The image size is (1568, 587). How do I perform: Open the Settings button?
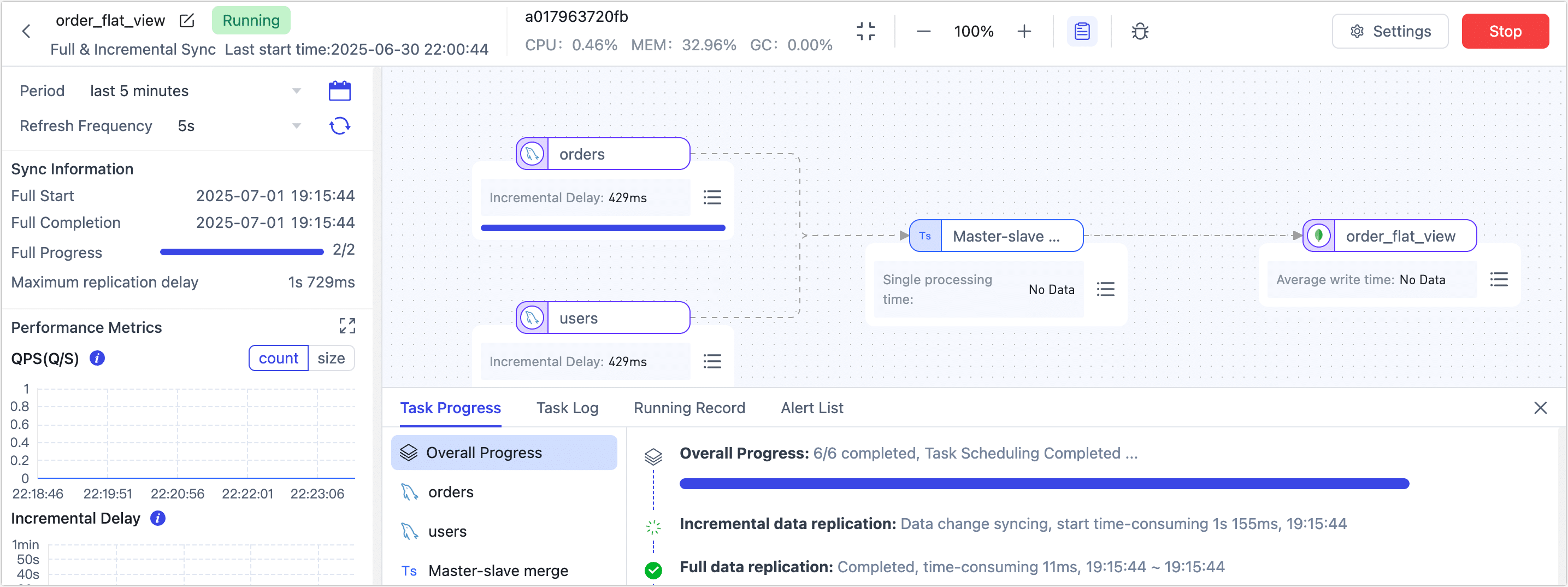point(1390,31)
